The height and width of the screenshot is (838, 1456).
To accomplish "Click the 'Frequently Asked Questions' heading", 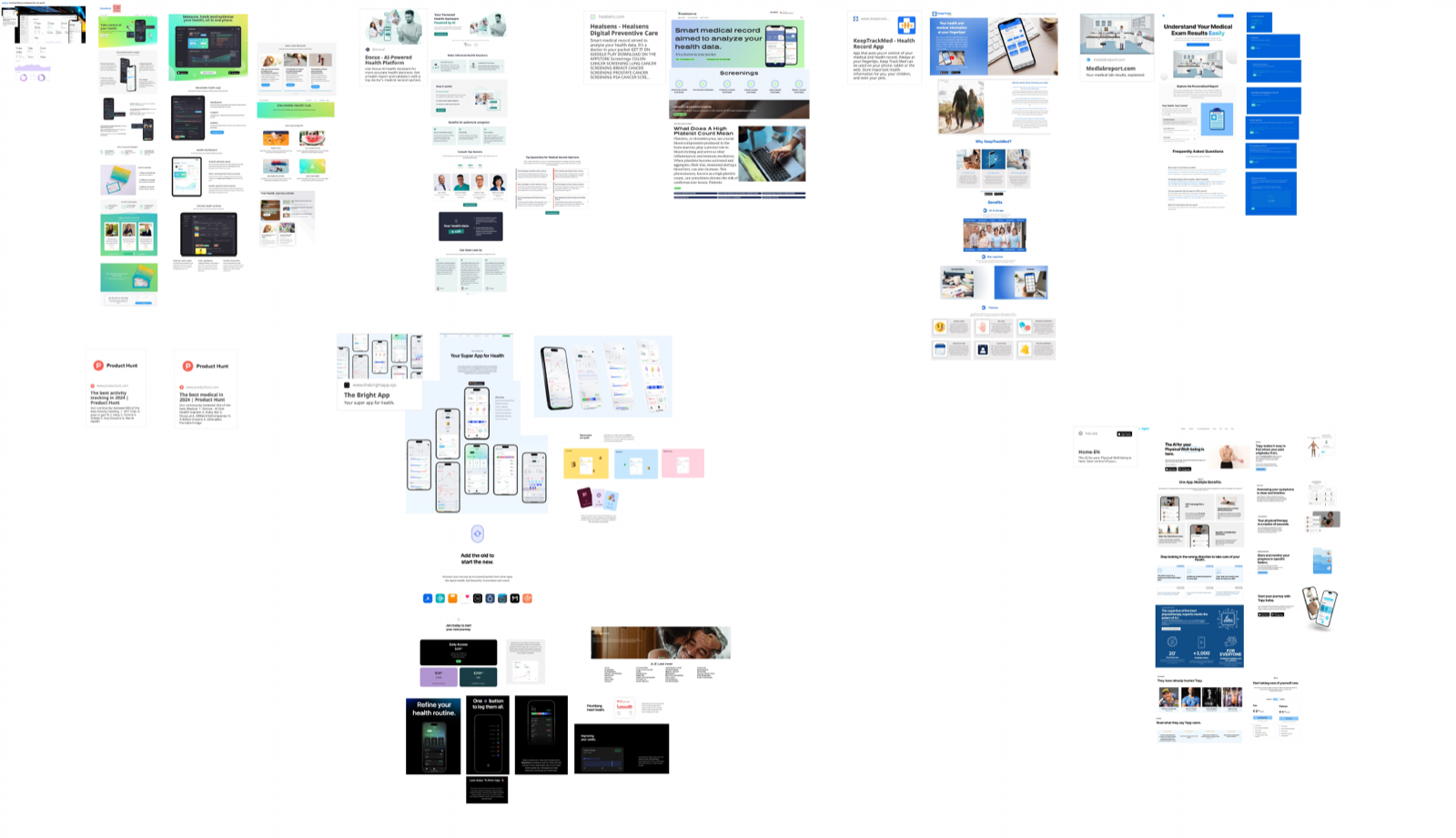I will (1198, 151).
